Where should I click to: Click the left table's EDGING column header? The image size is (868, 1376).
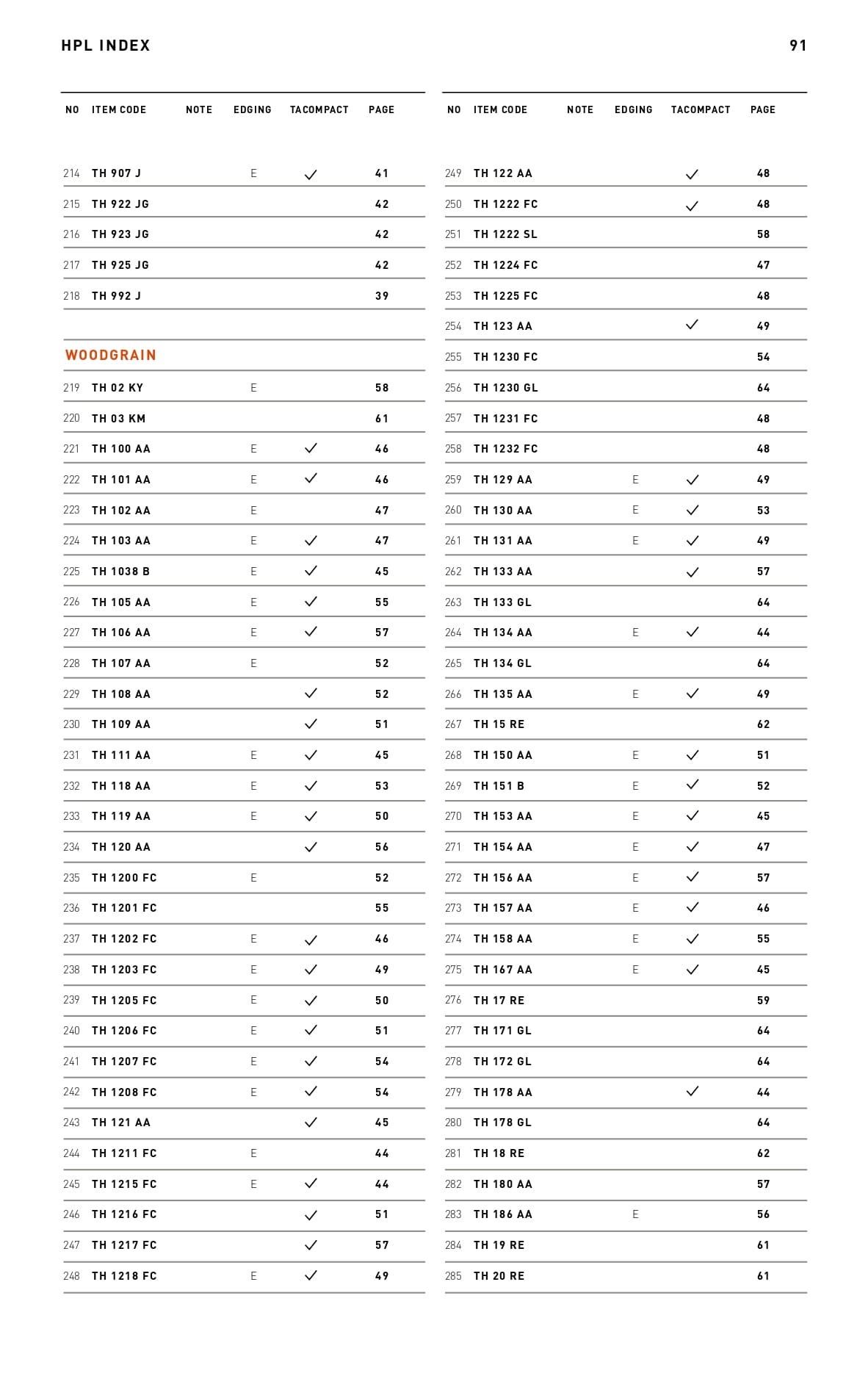click(x=253, y=109)
